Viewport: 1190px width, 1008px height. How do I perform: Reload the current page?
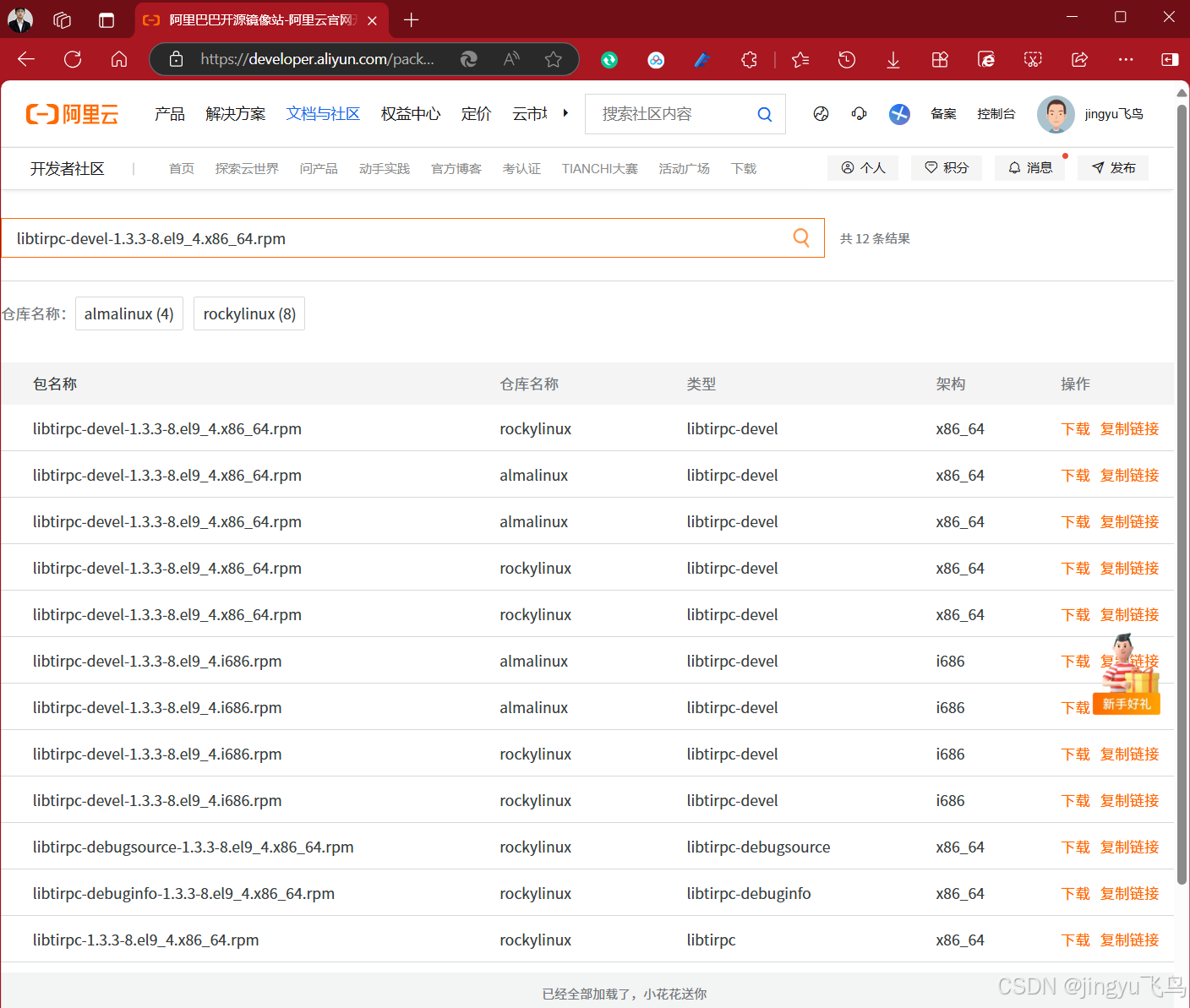[x=73, y=59]
